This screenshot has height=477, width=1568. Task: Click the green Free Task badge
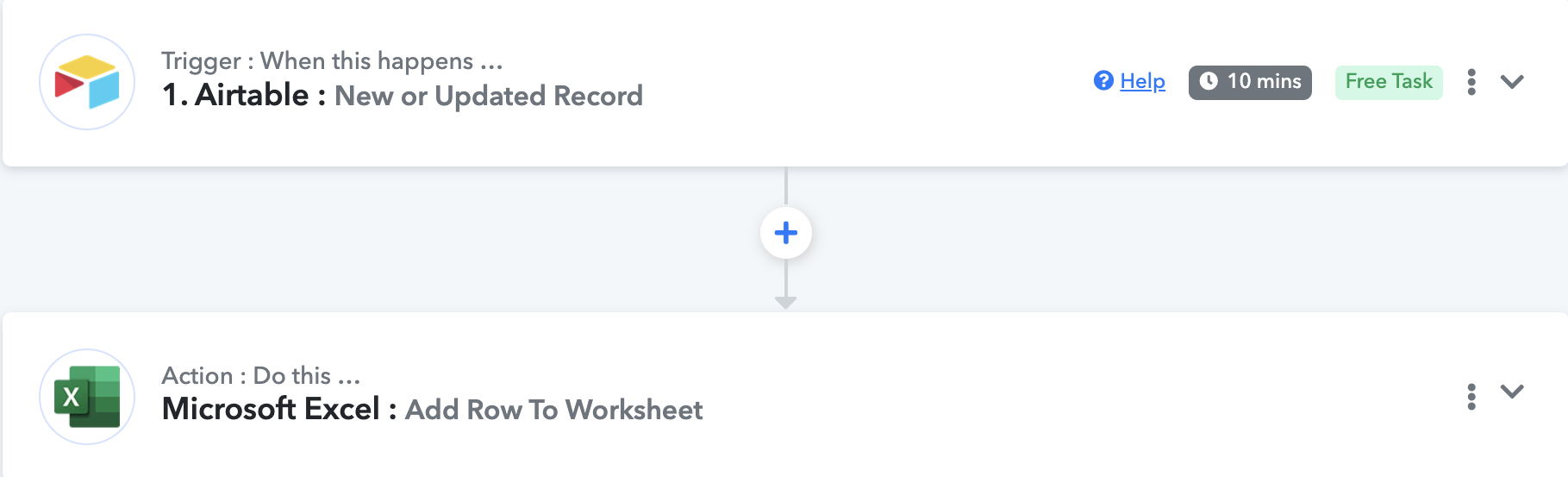pyautogui.click(x=1389, y=82)
